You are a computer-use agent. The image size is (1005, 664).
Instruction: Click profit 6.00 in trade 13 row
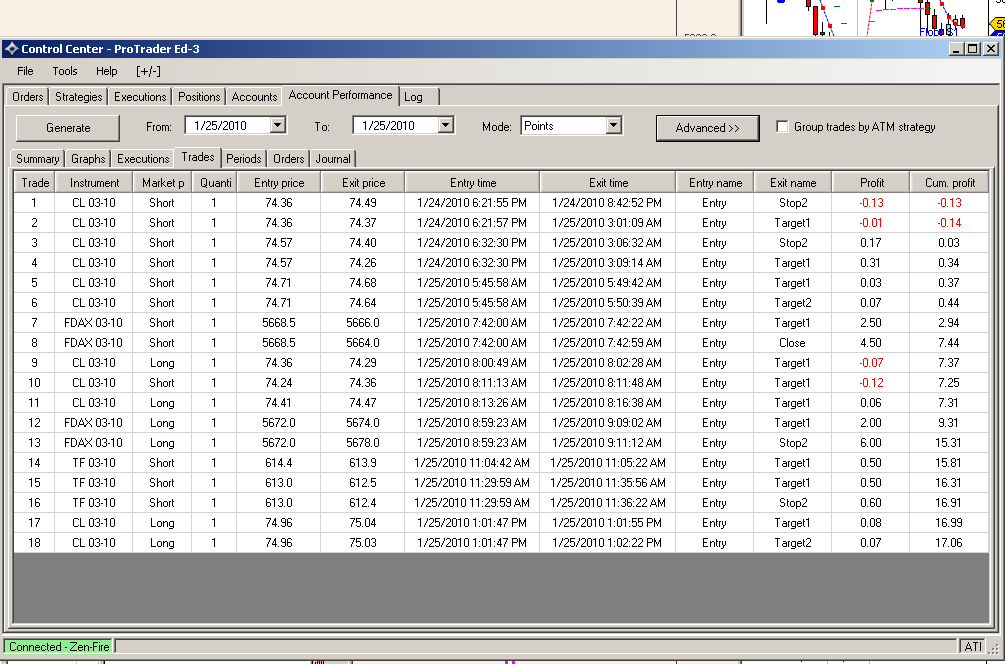[x=871, y=442]
